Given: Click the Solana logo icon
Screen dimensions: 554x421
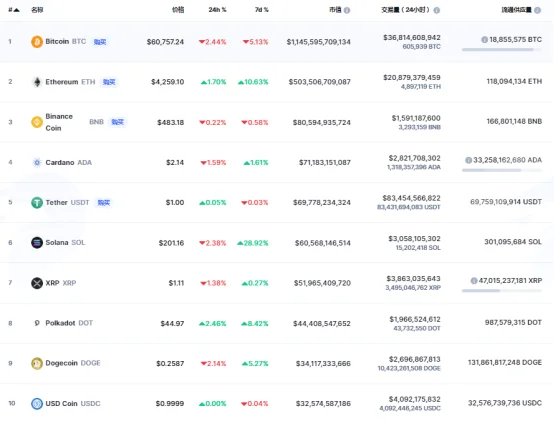Looking at the screenshot, I should coord(37,243).
